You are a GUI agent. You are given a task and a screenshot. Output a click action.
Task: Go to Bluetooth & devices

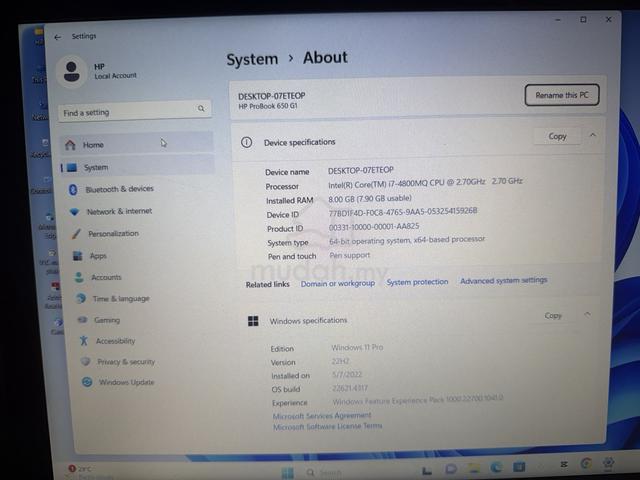(119, 189)
